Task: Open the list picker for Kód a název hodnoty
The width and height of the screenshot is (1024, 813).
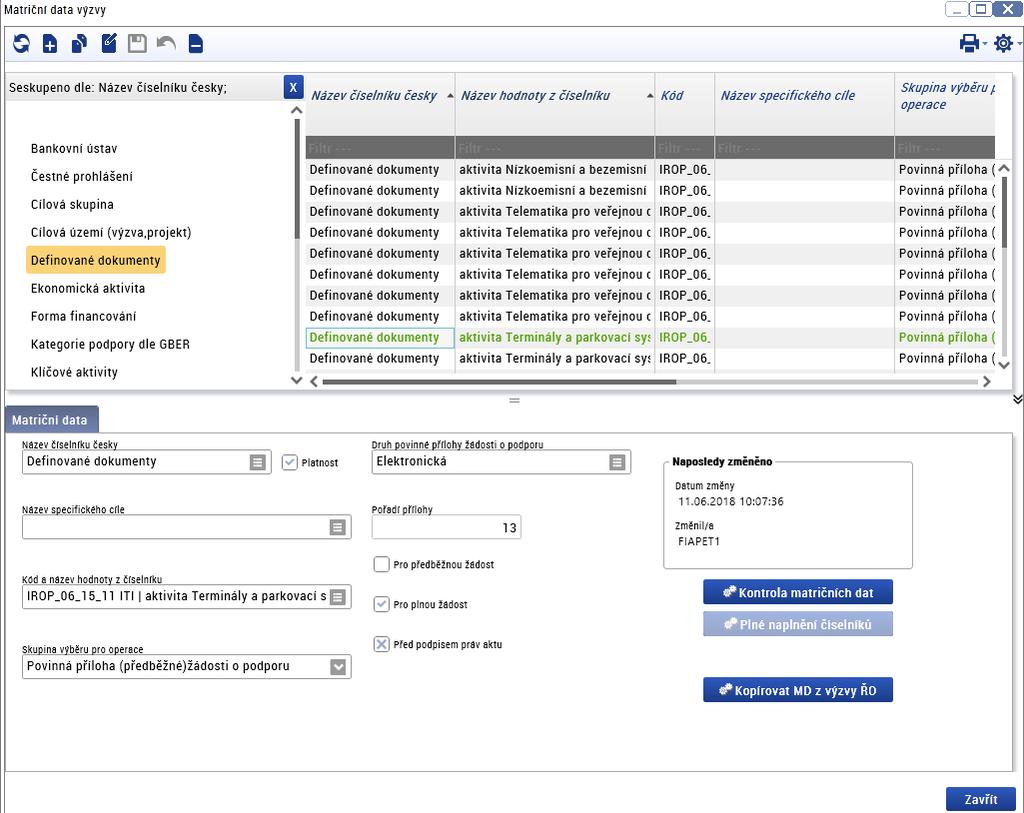Action: (338, 597)
